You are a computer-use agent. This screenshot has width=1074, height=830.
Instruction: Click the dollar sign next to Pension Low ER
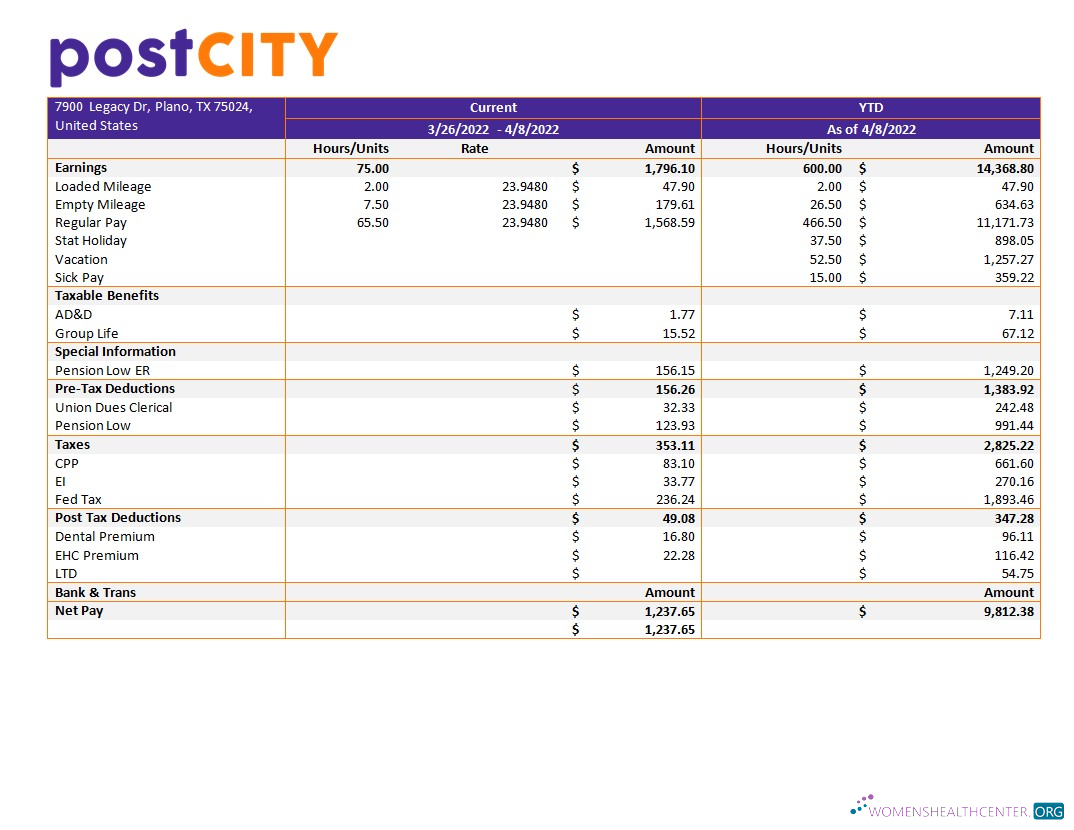[x=575, y=370]
